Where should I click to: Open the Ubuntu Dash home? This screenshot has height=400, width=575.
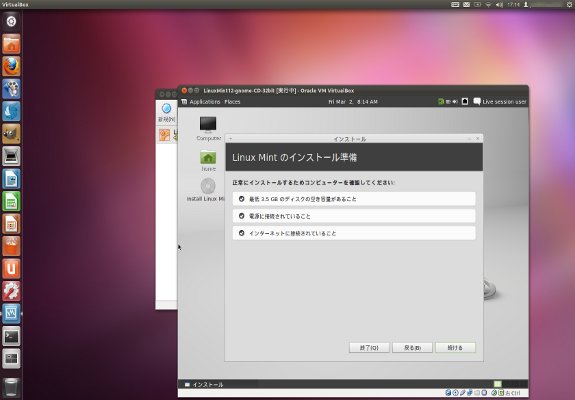11,21
